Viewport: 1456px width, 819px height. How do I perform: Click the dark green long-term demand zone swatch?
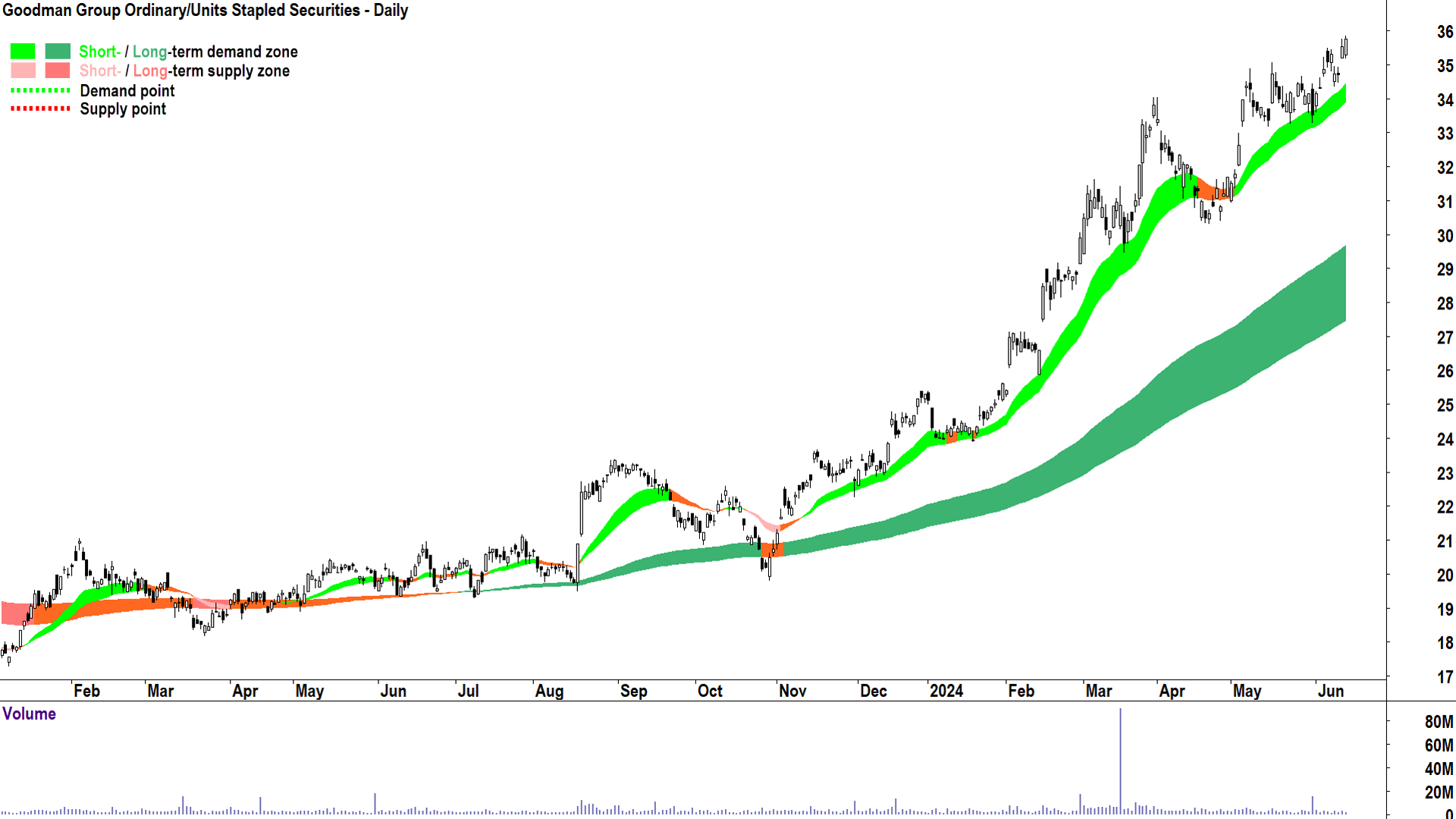point(58,52)
